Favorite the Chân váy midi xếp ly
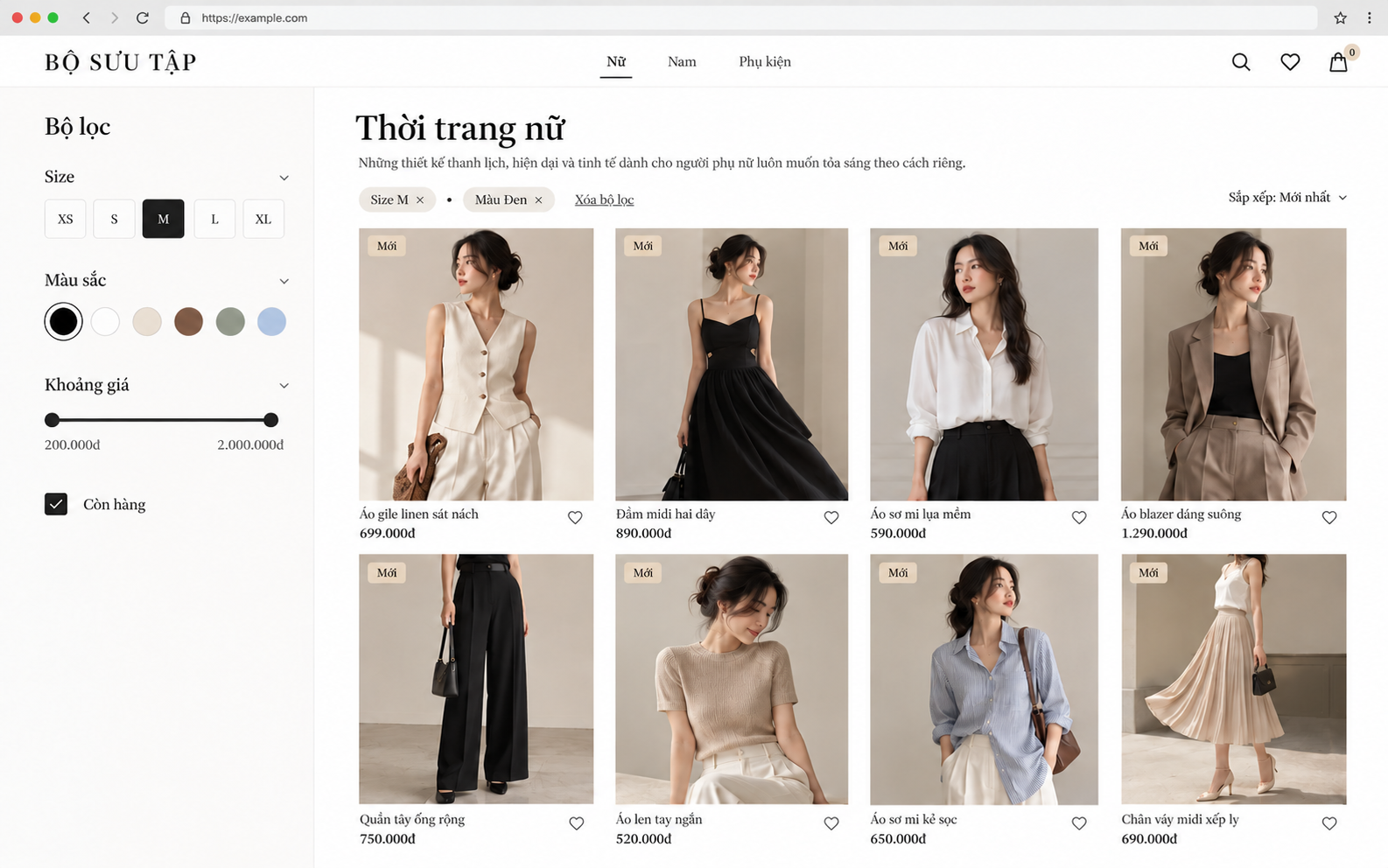1388x868 pixels. click(x=1329, y=823)
